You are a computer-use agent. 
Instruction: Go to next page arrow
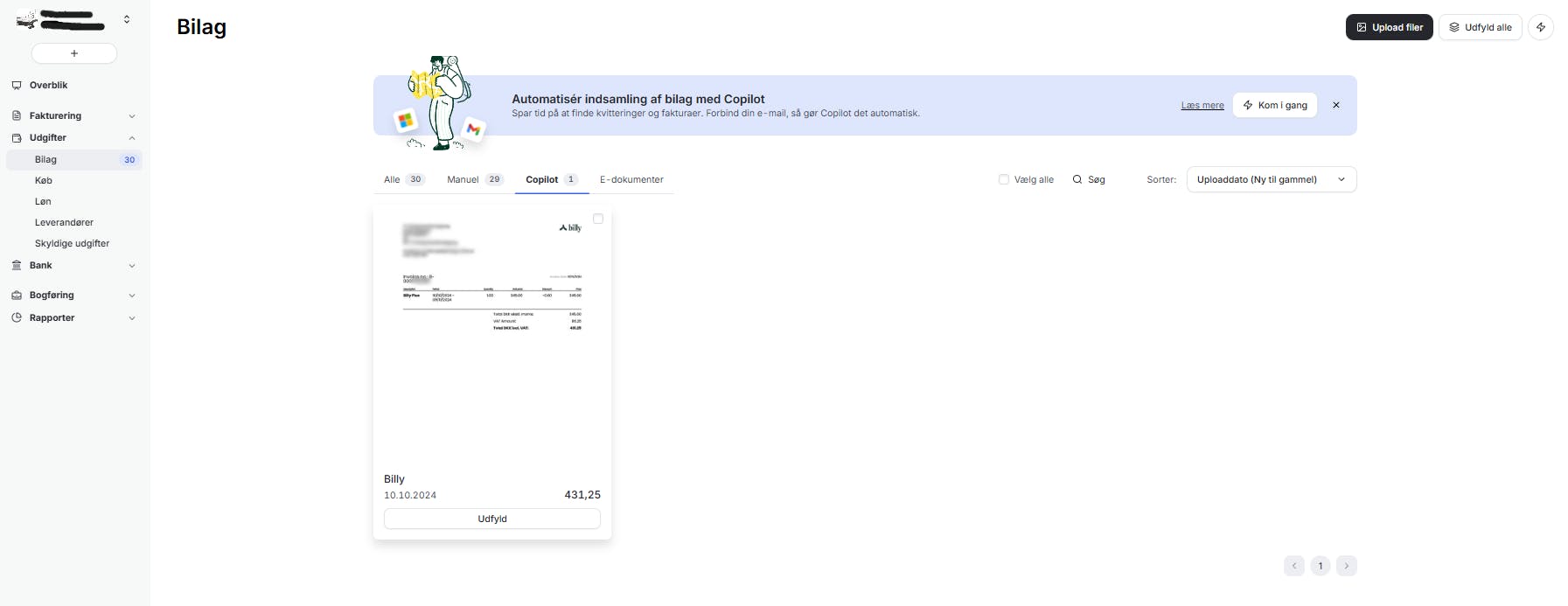pos(1347,566)
